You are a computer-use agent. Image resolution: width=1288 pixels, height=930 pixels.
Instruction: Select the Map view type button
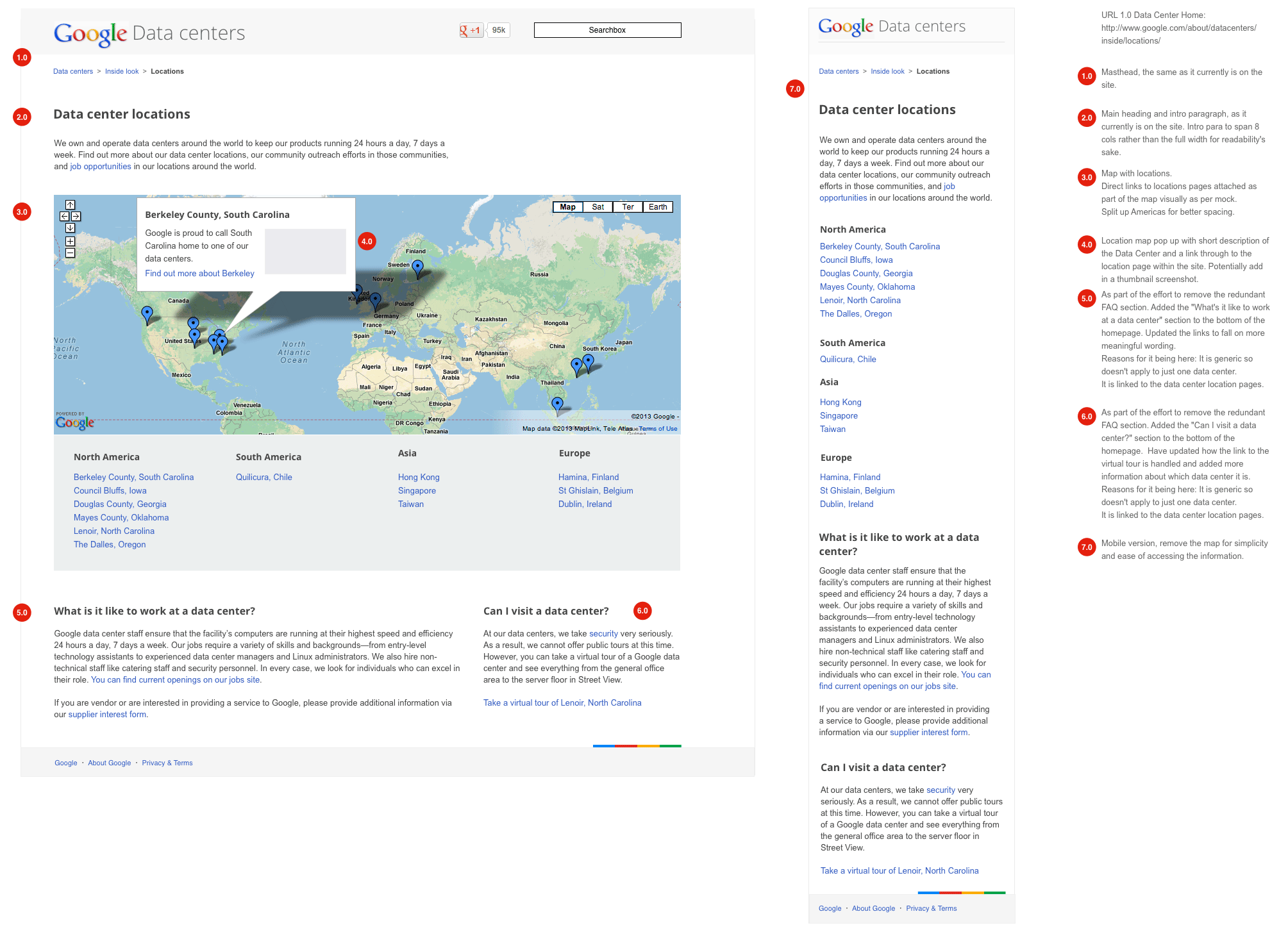coord(567,207)
